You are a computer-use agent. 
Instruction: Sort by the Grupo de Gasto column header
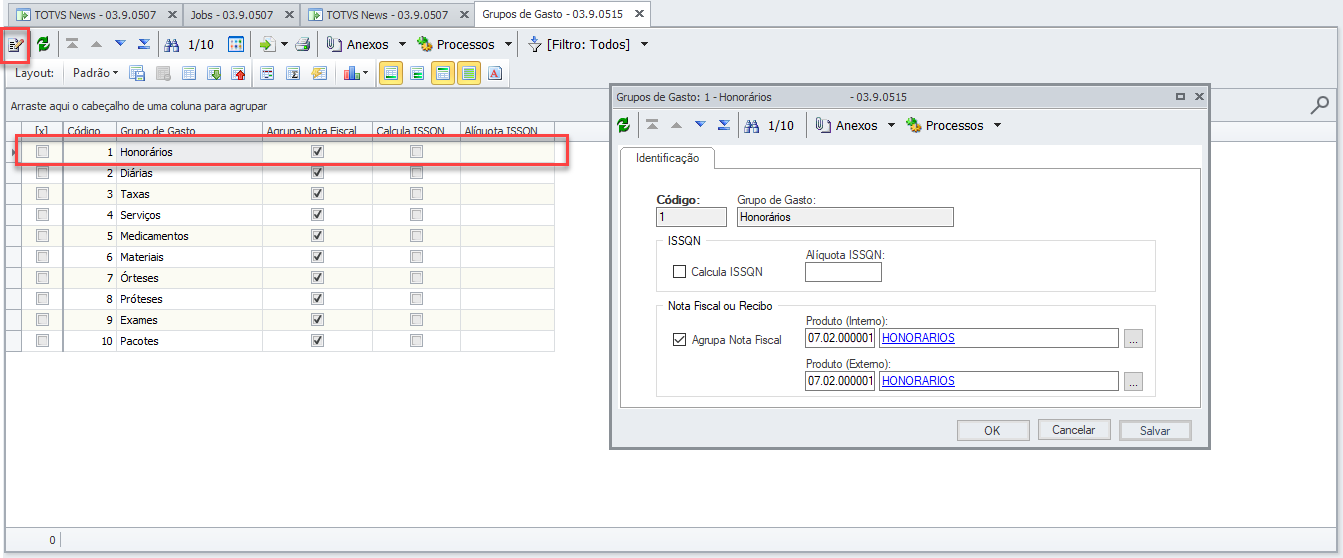pyautogui.click(x=189, y=131)
